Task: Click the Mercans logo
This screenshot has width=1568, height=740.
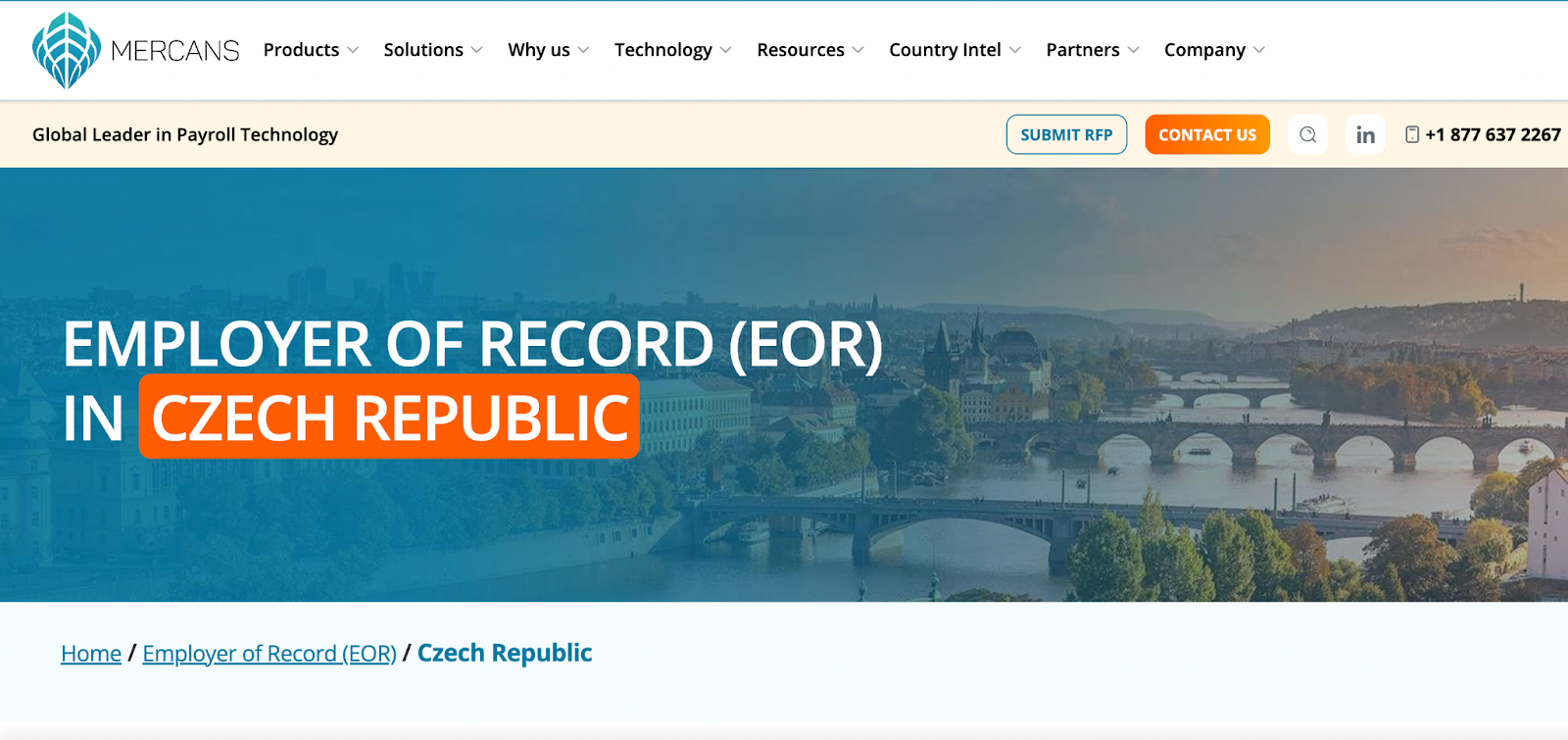Action: [136, 50]
